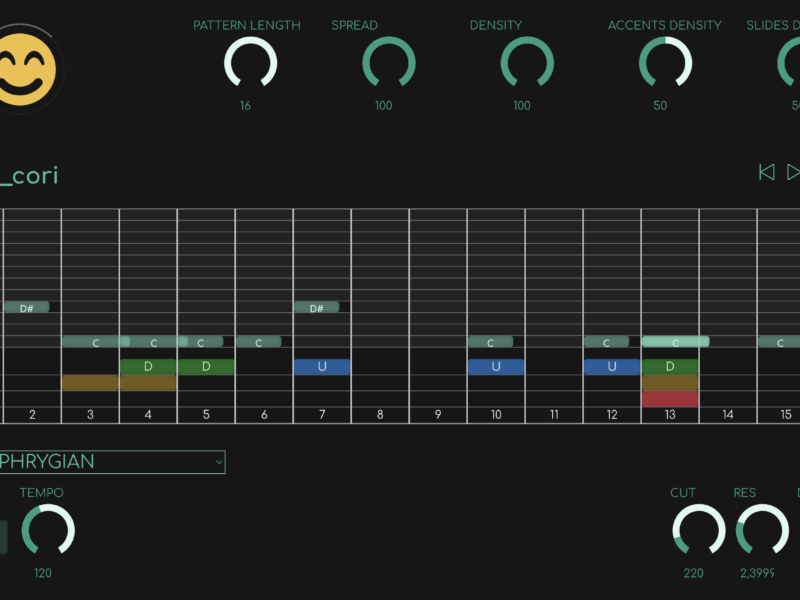This screenshot has width=800, height=600.
Task: Select the D# note on step 7
Action: tap(316, 308)
